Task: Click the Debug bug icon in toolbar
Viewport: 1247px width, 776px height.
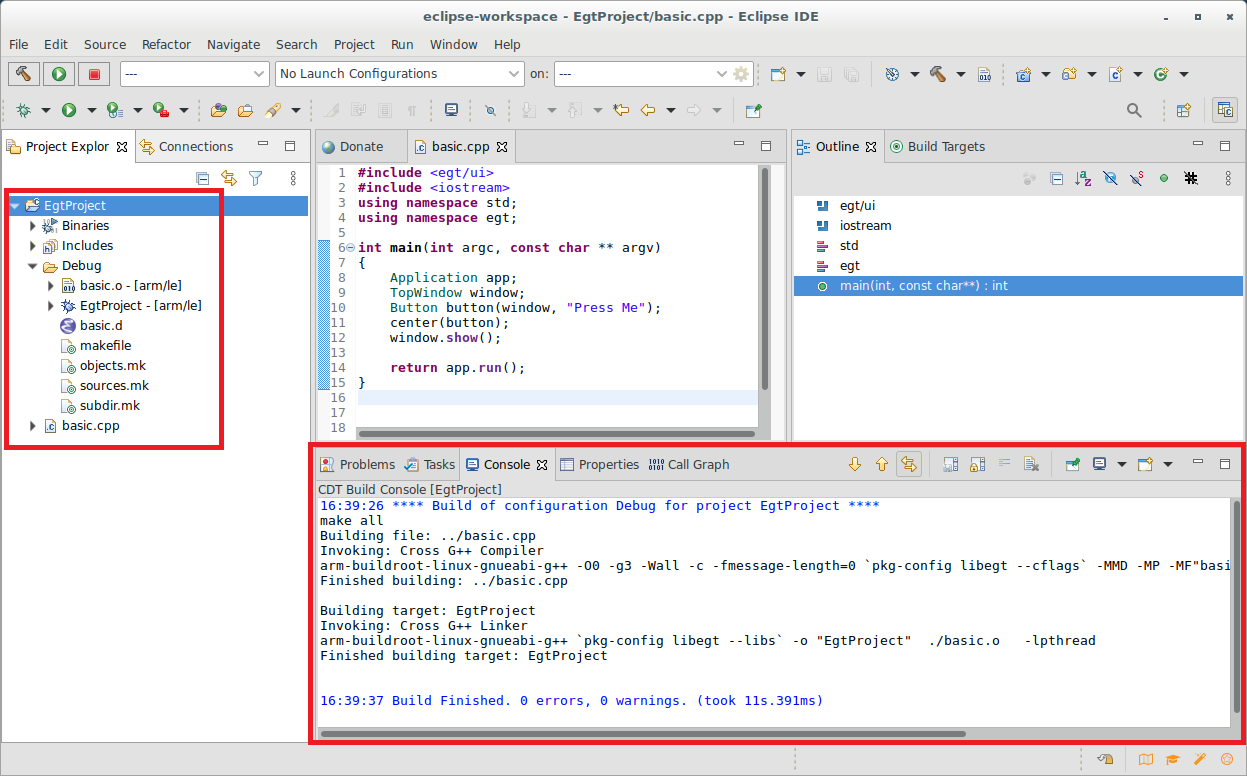Action: pos(22,110)
